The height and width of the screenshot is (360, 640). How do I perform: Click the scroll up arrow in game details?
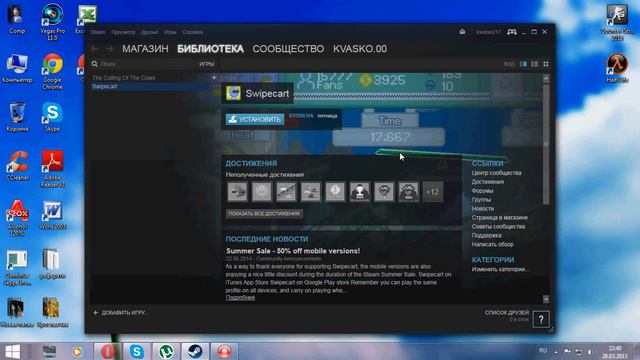[546, 78]
